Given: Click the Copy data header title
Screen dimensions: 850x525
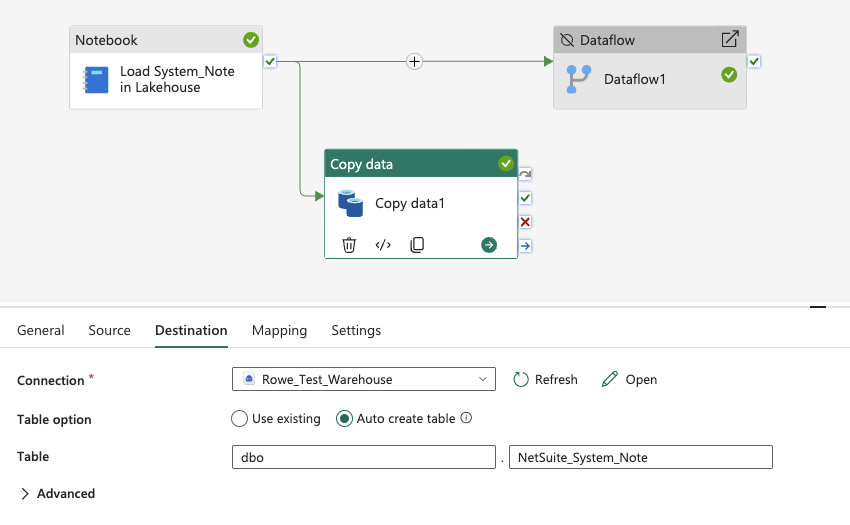Looking at the screenshot, I should [x=362, y=164].
